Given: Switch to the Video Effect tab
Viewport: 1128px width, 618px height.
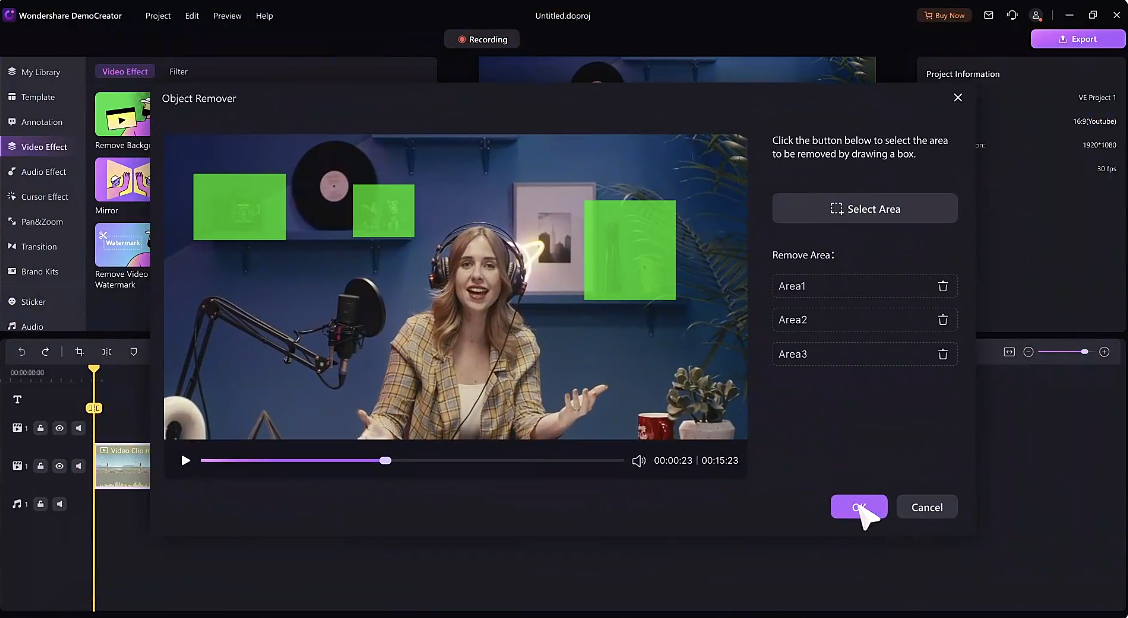Looking at the screenshot, I should (x=124, y=71).
